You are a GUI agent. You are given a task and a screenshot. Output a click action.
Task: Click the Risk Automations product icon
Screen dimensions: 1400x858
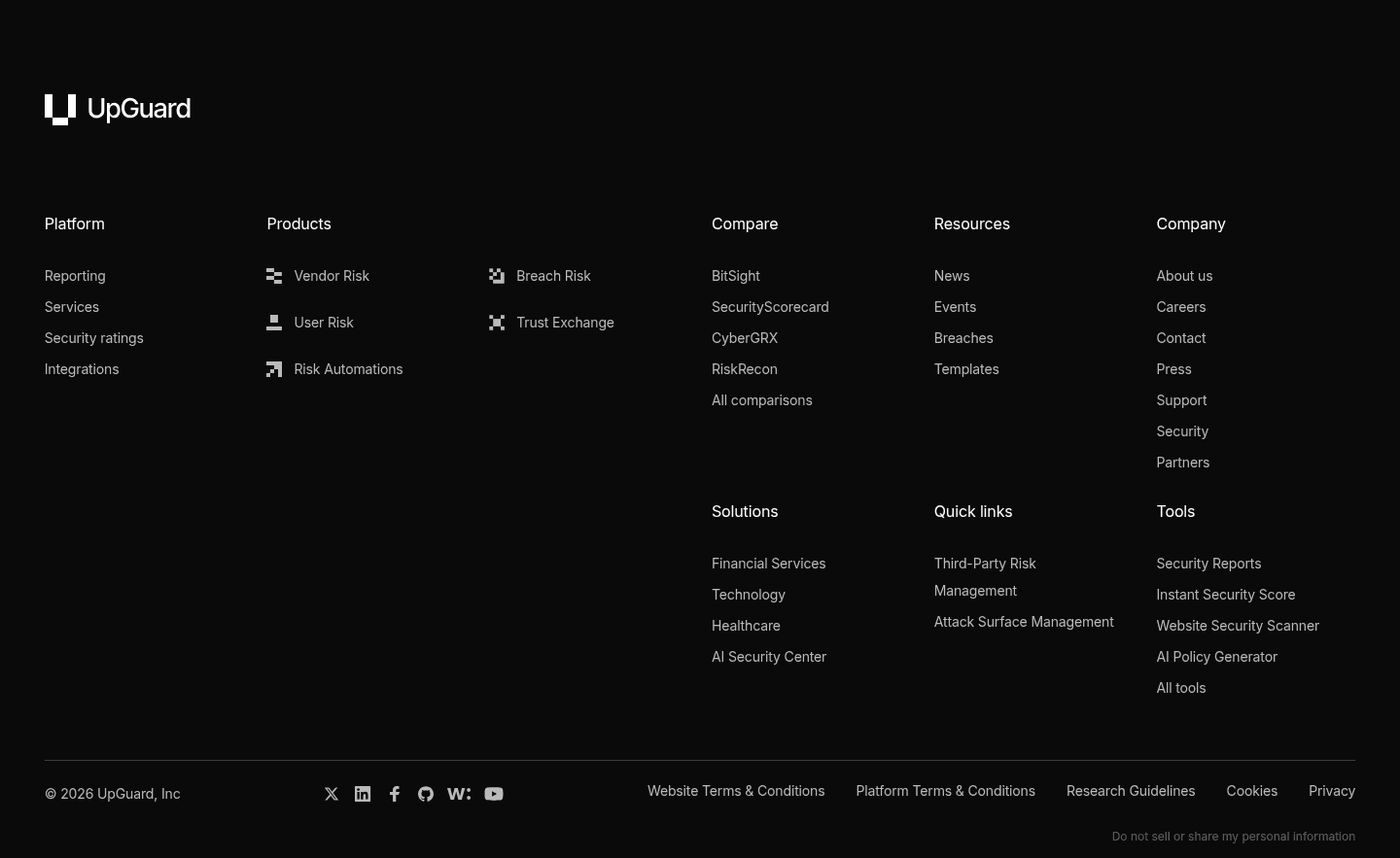(x=274, y=369)
